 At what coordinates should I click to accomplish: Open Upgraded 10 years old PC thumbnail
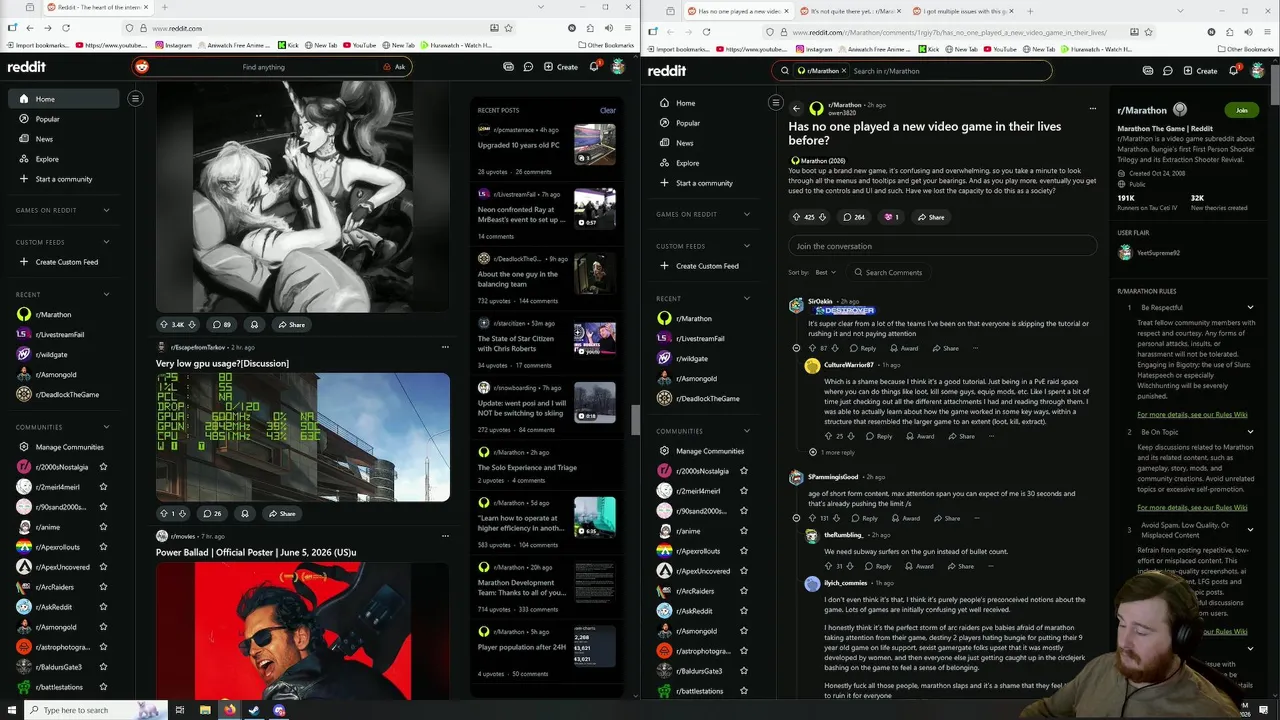coord(594,144)
